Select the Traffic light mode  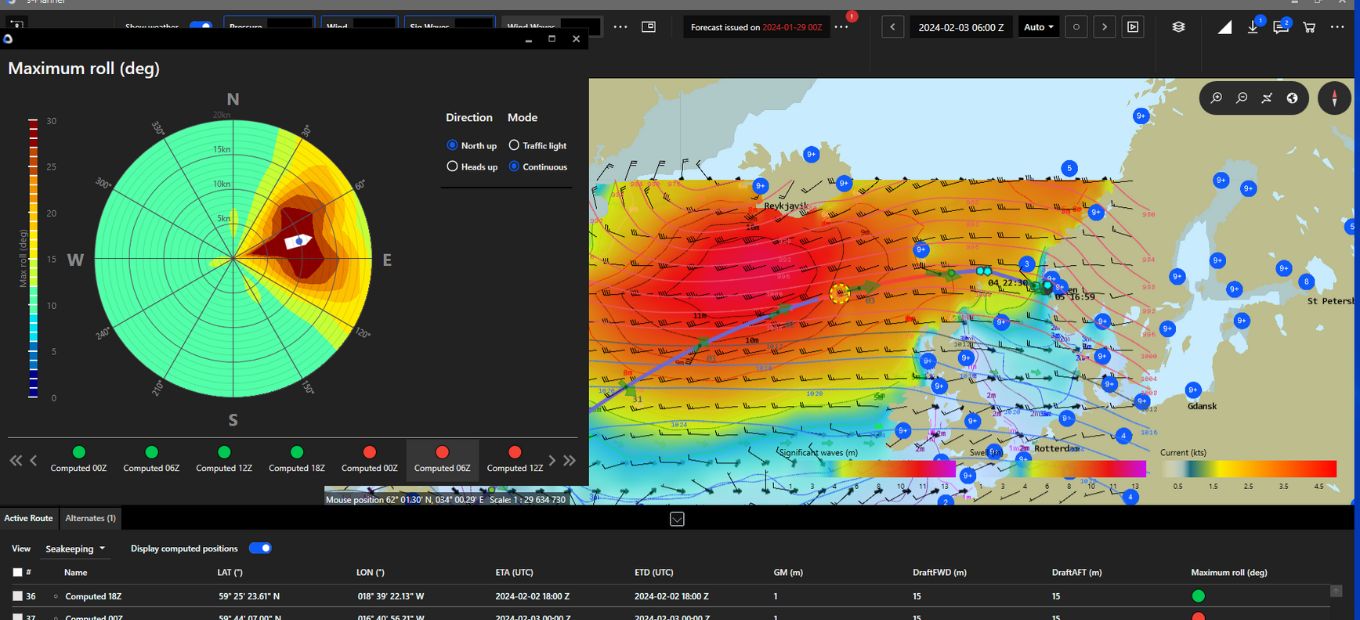[x=538, y=146]
